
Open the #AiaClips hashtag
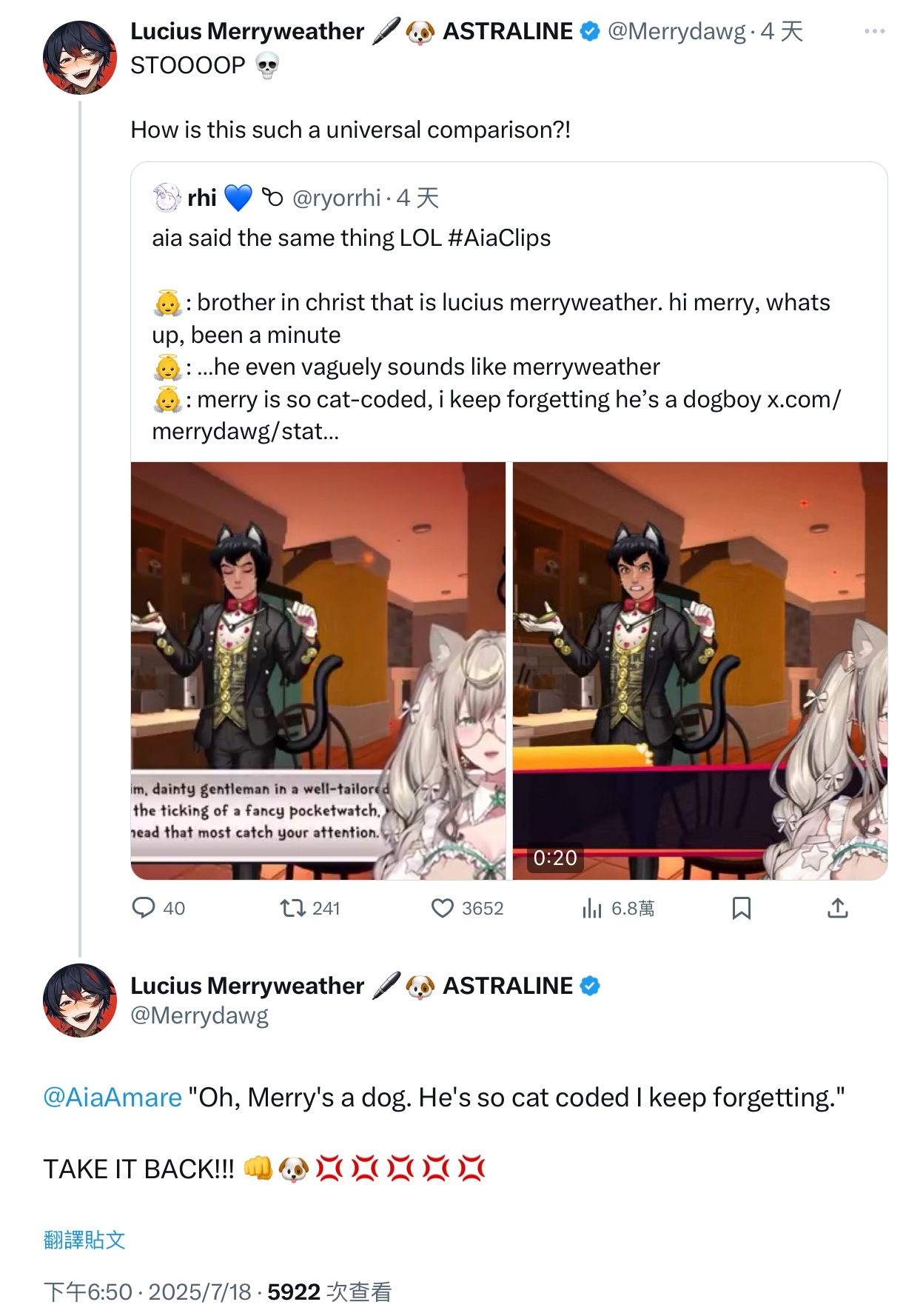(500, 238)
